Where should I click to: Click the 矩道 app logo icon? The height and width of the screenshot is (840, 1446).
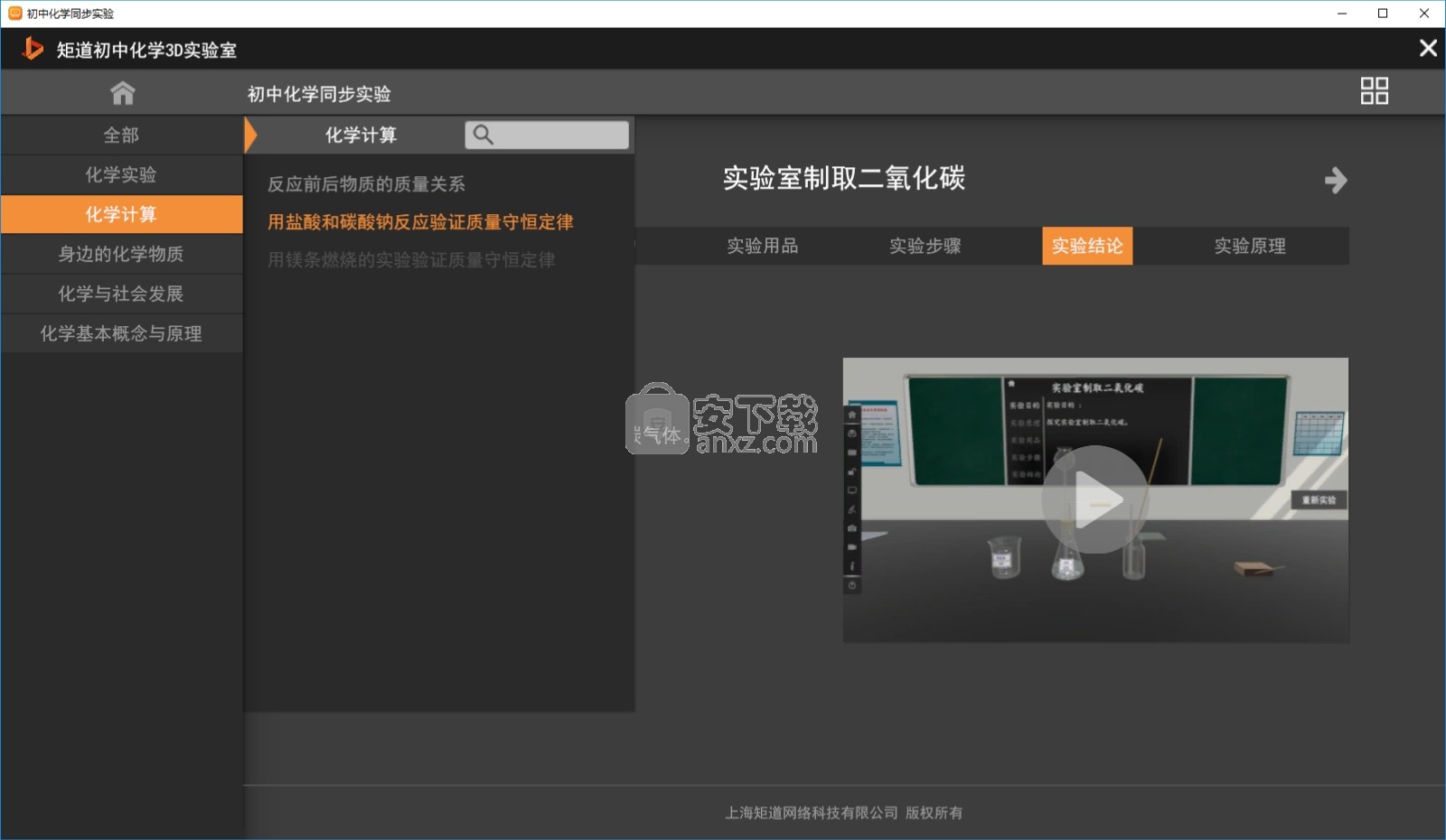[33, 49]
